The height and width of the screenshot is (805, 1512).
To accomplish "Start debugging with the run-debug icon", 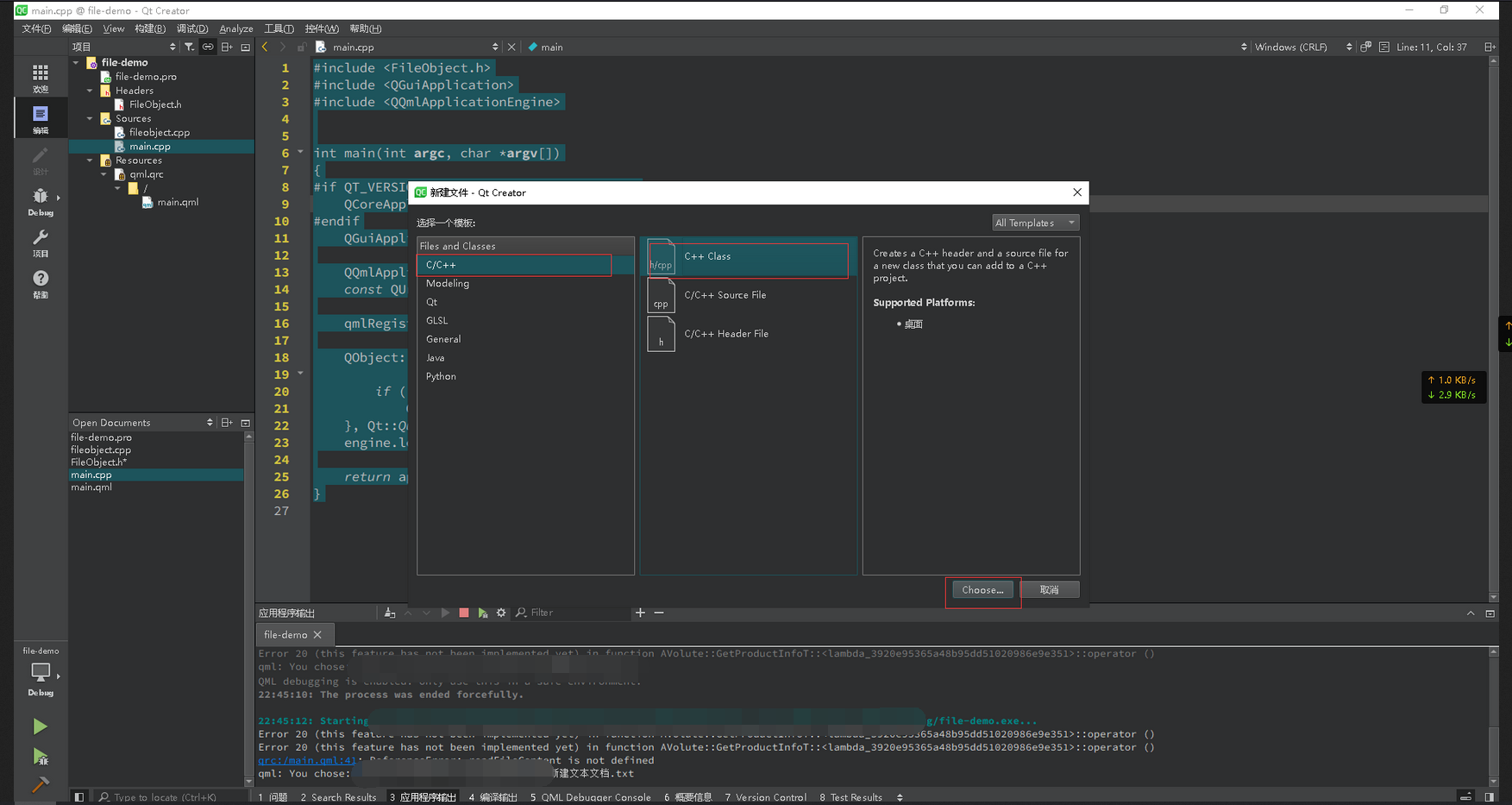I will point(41,757).
